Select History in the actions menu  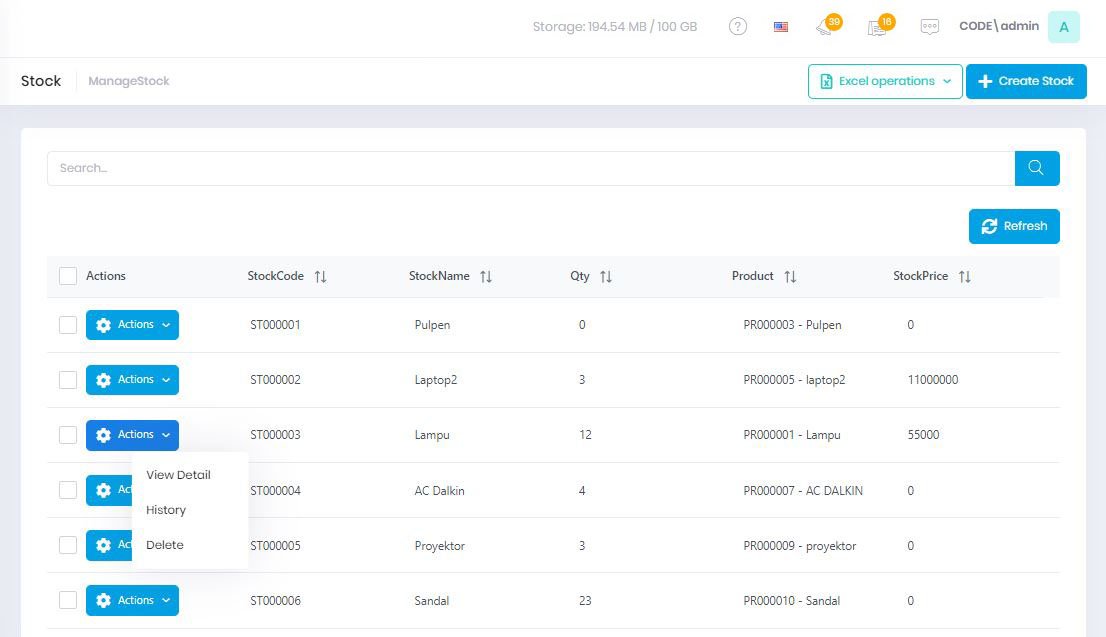pos(166,510)
